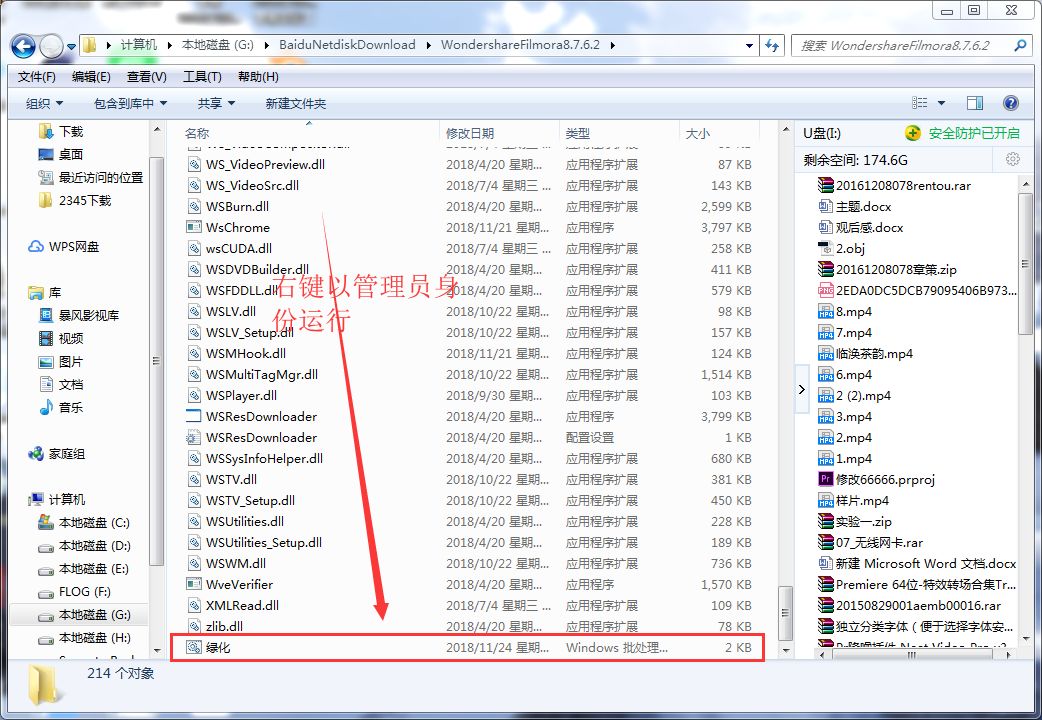The height and width of the screenshot is (720, 1042).
Task: Click the change view icon
Action: tap(920, 103)
